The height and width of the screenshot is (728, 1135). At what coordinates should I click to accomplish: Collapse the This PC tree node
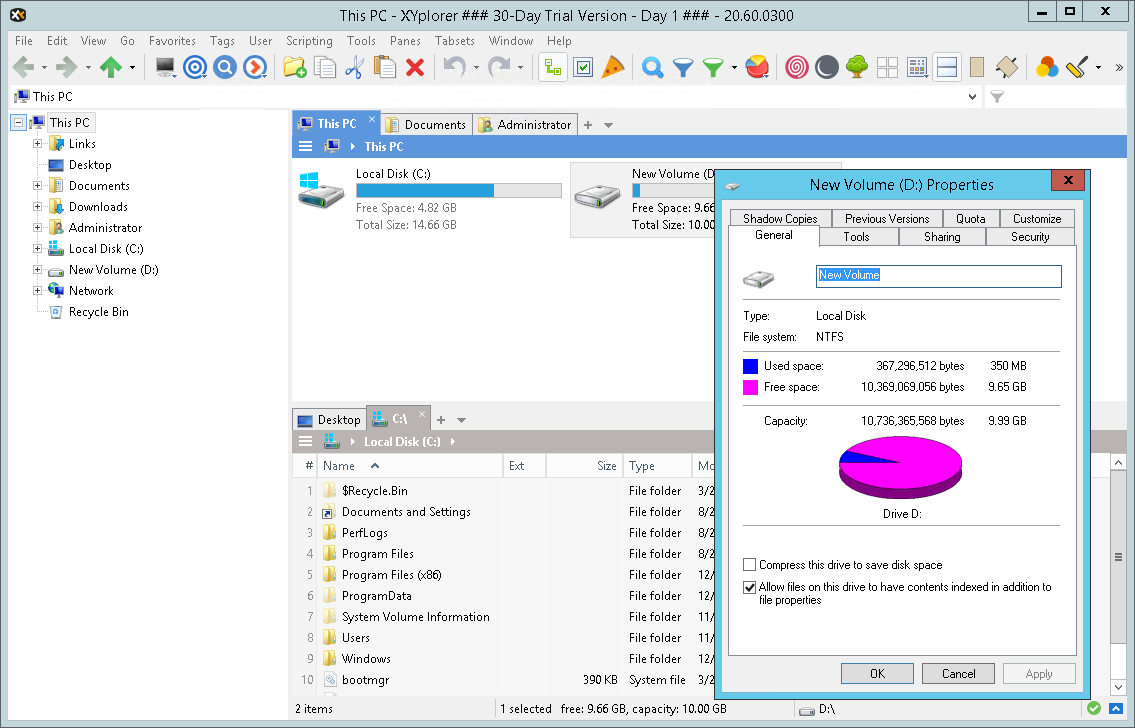(x=19, y=122)
